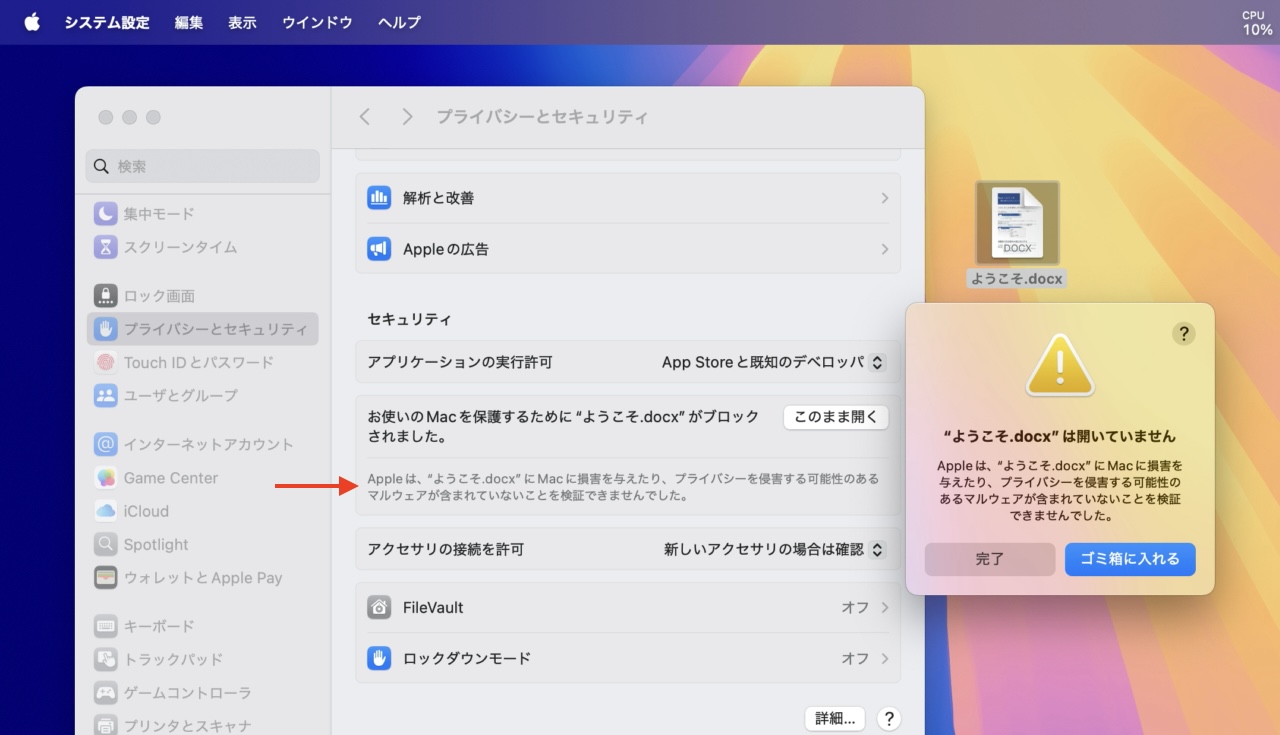1280x735 pixels.
Task: Click the ウォレットとApple Pay card icon
Action: 106,577
